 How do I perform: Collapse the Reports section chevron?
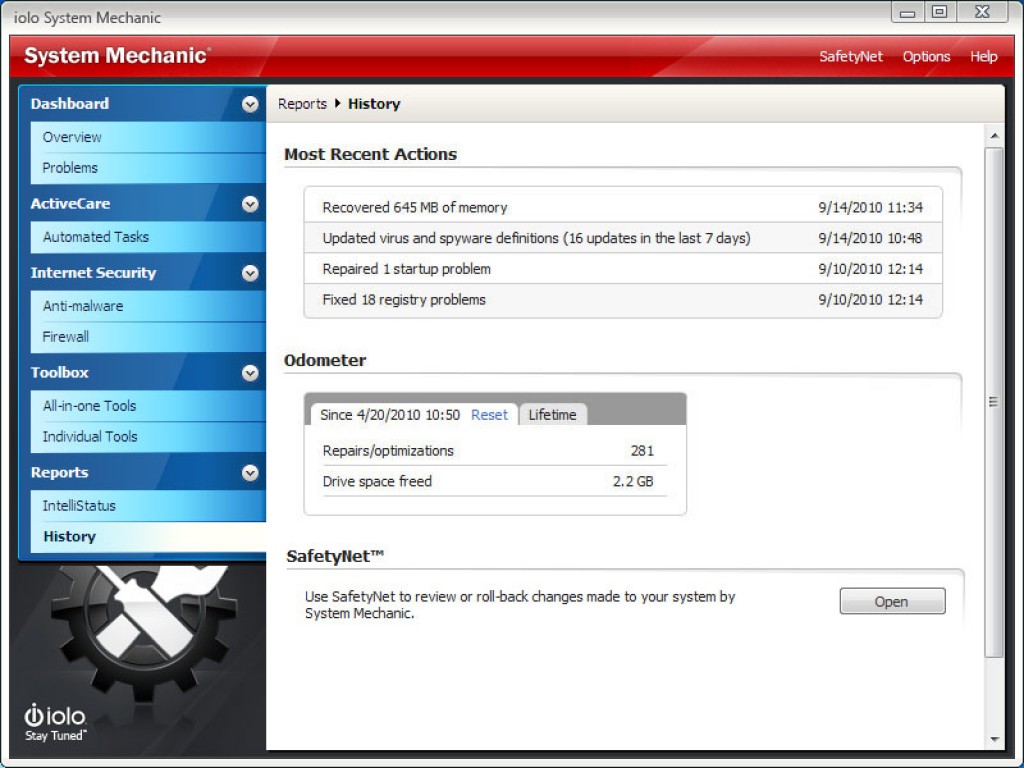pyautogui.click(x=250, y=473)
